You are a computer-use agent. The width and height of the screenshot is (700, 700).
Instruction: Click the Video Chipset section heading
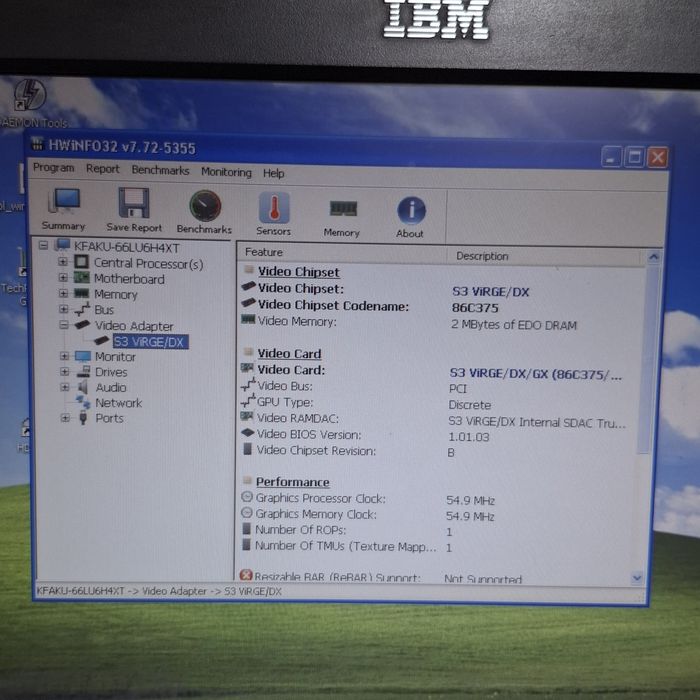[x=299, y=272]
